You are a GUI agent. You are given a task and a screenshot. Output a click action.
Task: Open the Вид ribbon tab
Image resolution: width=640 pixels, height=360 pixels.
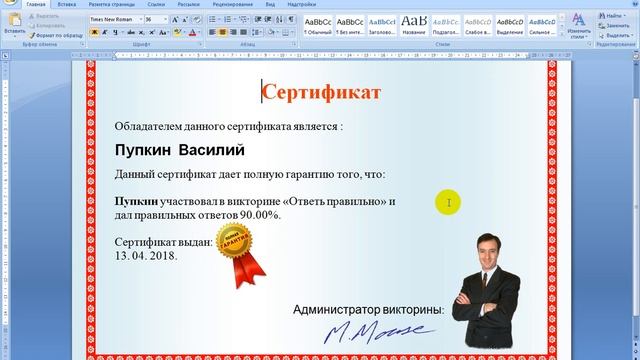(x=270, y=4)
